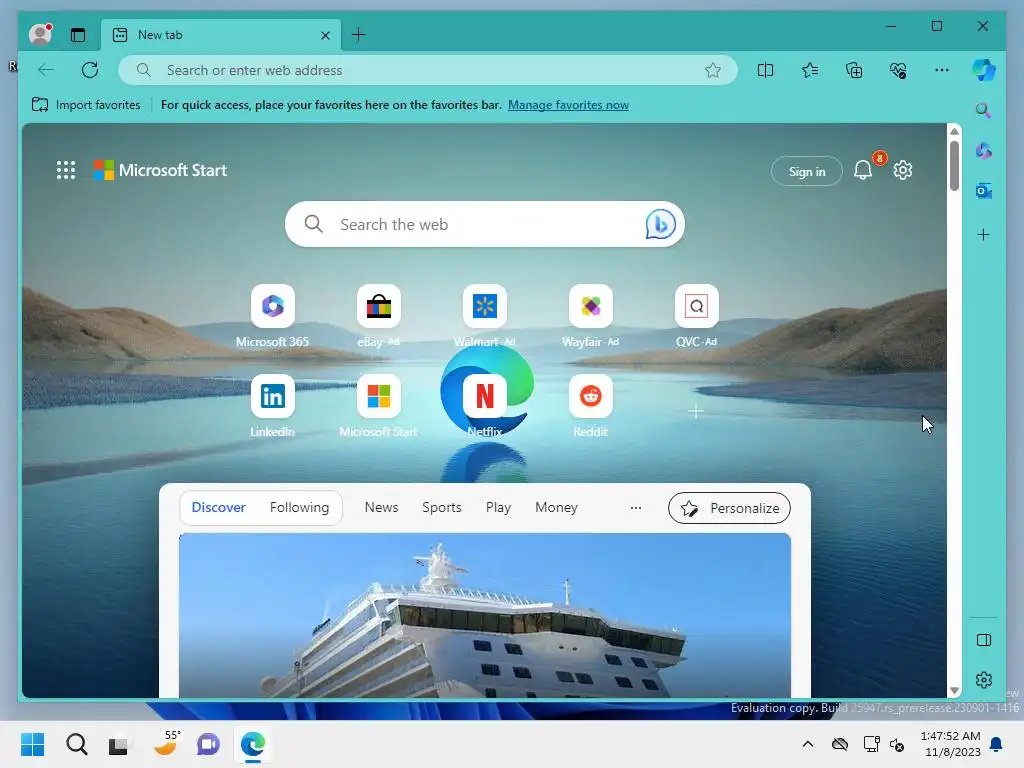Show hidden tray icons chevron

click(x=808, y=744)
